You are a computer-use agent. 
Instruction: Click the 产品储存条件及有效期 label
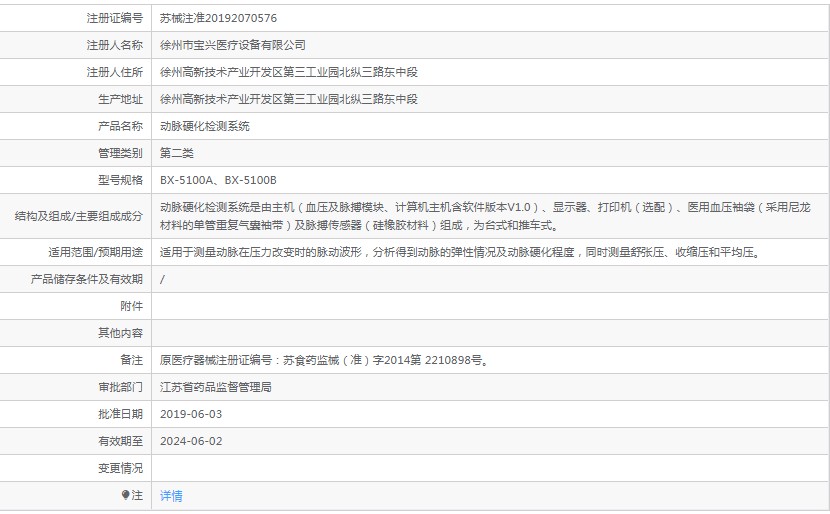[x=87, y=279]
